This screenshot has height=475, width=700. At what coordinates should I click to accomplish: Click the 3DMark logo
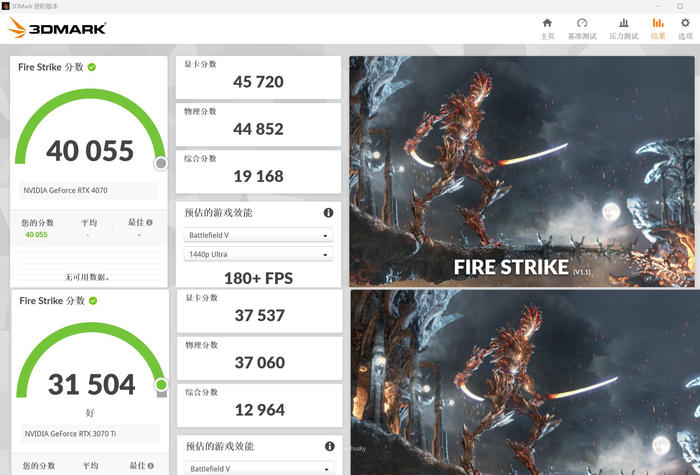point(57,28)
